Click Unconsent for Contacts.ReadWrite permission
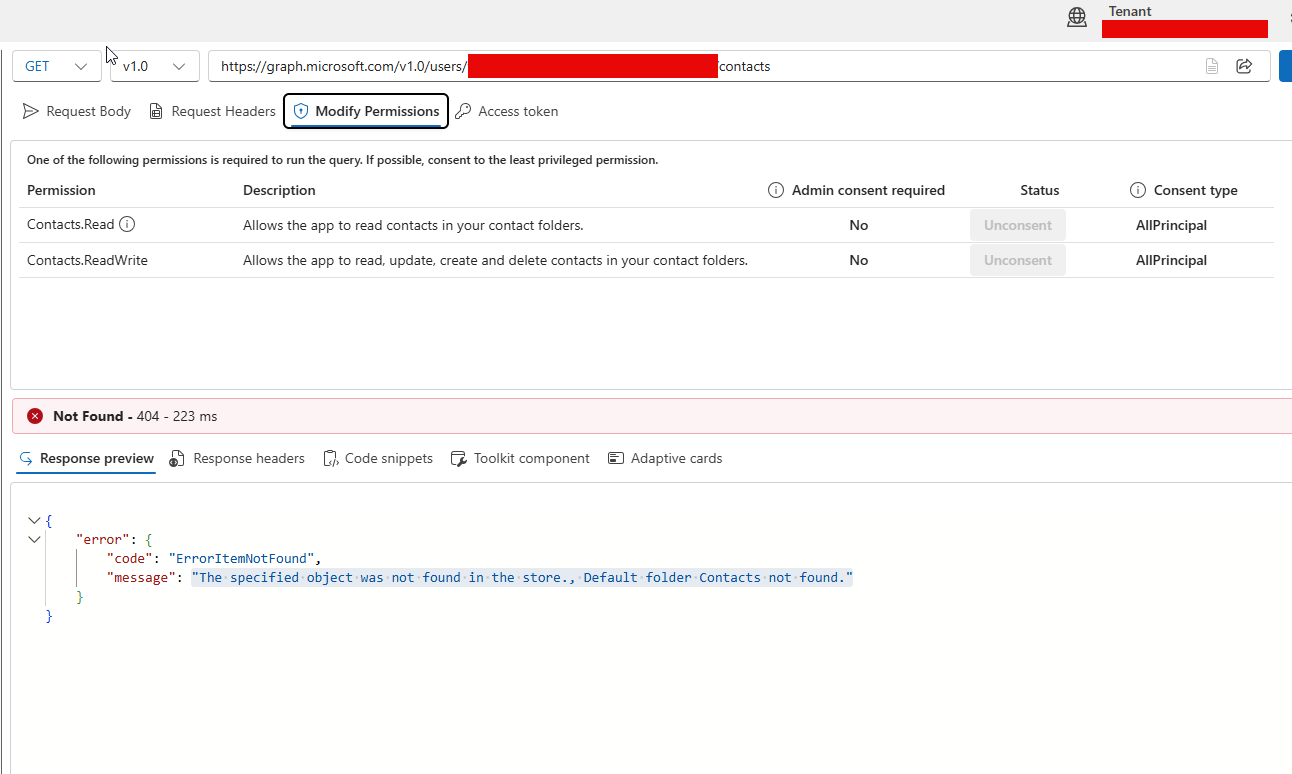The width and height of the screenshot is (1292, 774). (1018, 260)
